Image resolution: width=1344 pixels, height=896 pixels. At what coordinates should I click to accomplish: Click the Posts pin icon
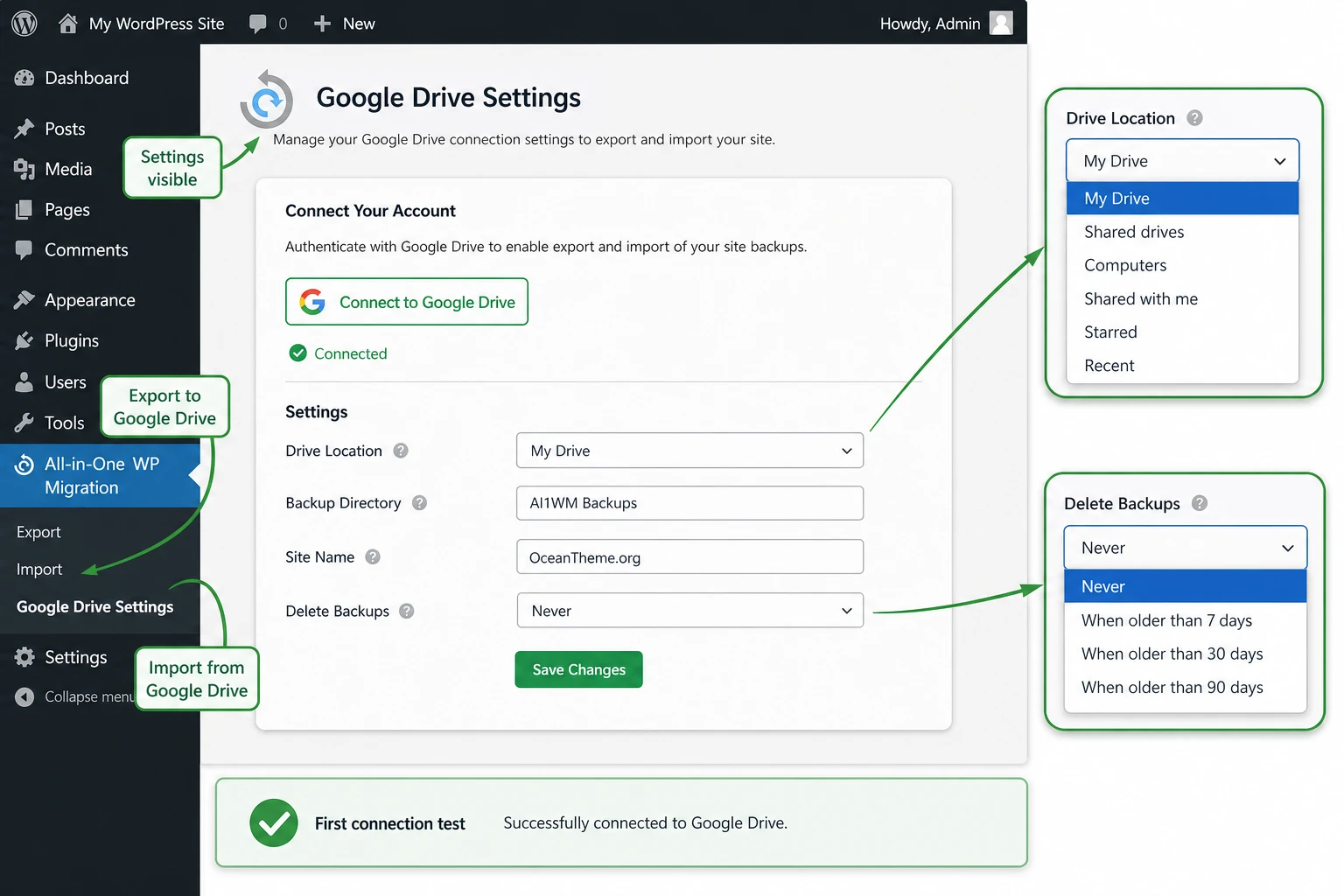click(24, 129)
